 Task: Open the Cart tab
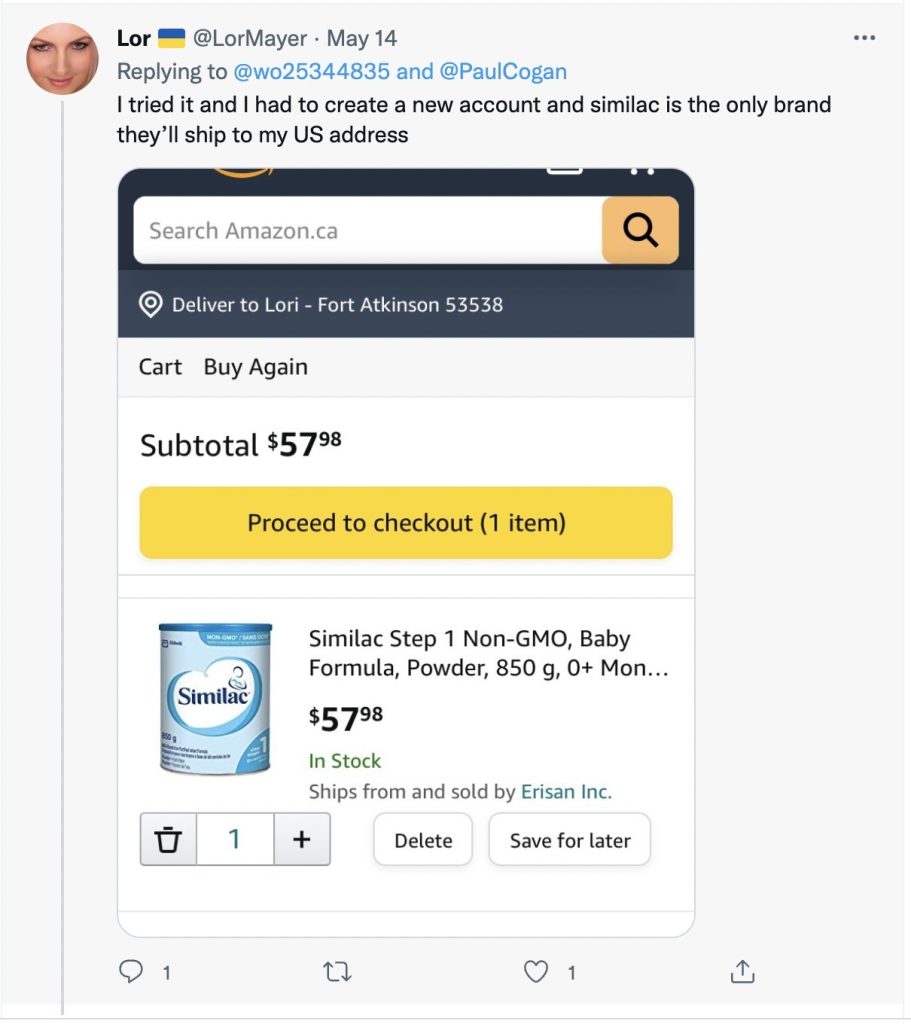tap(160, 367)
